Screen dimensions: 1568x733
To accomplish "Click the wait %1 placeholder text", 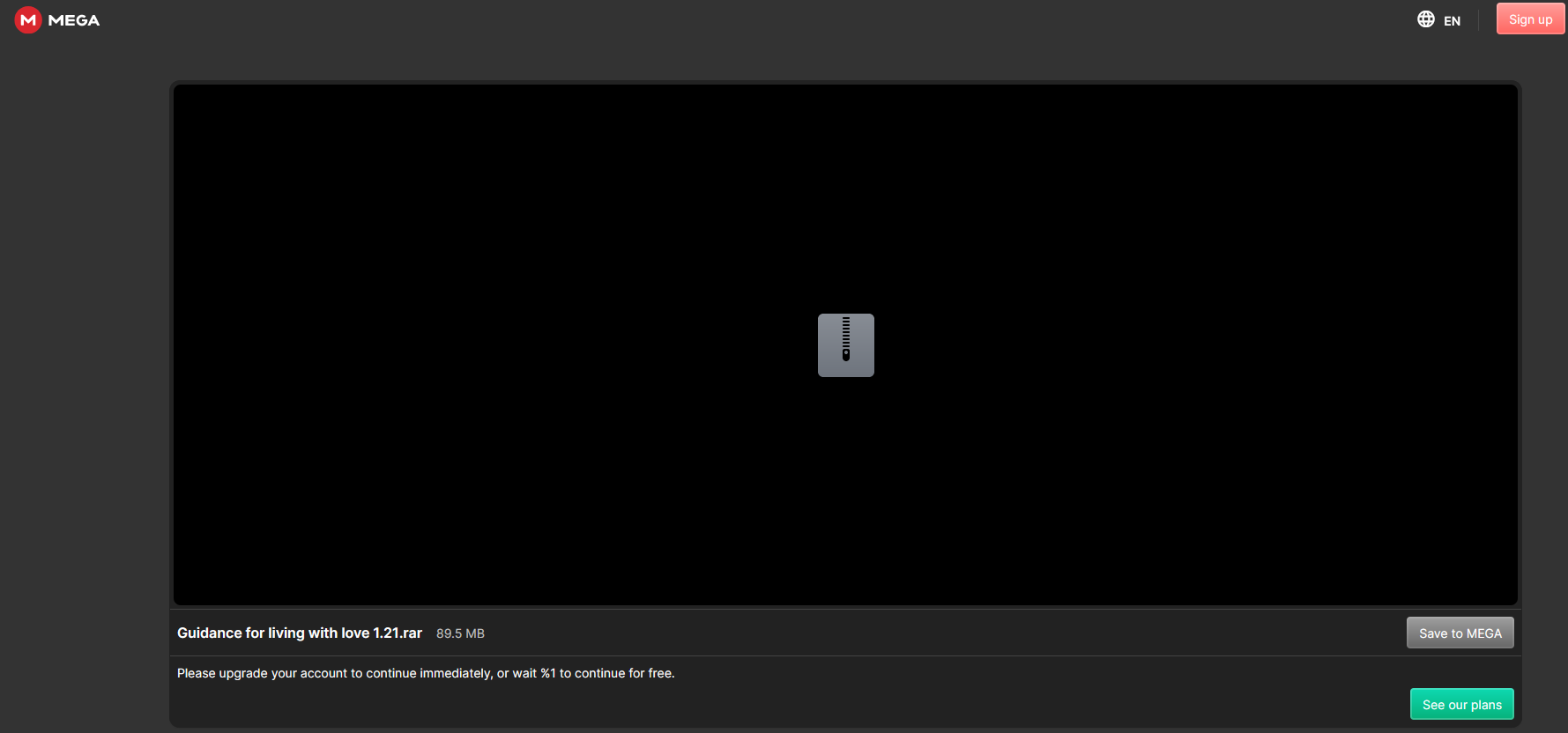I will click(534, 673).
